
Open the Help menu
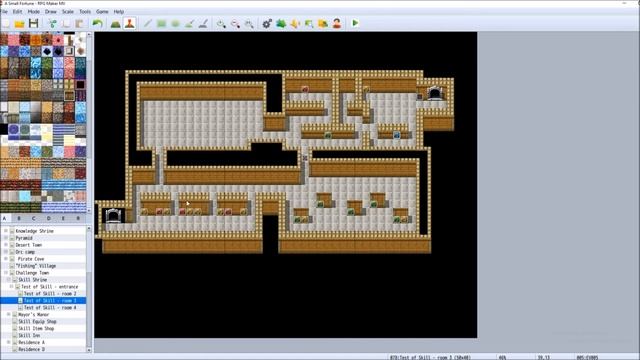click(119, 12)
